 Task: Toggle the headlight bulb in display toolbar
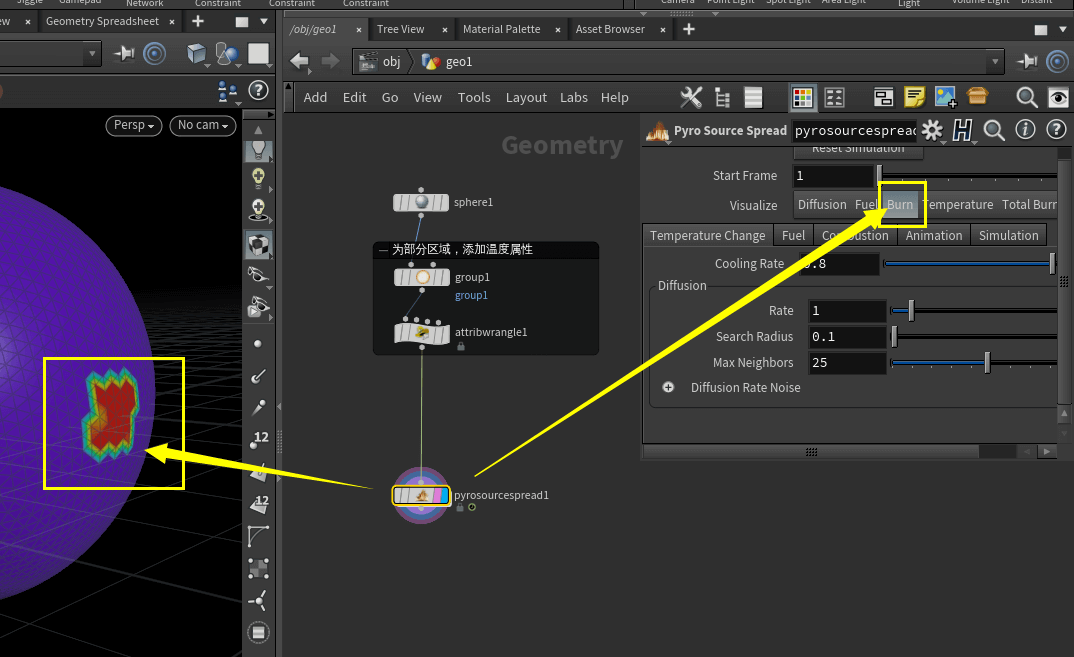258,150
